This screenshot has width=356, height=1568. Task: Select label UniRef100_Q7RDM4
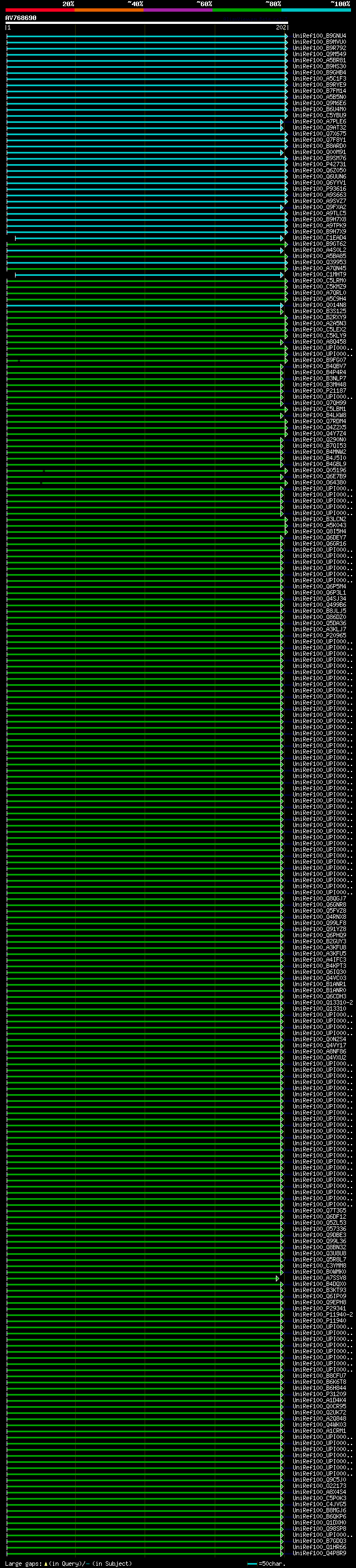click(319, 422)
